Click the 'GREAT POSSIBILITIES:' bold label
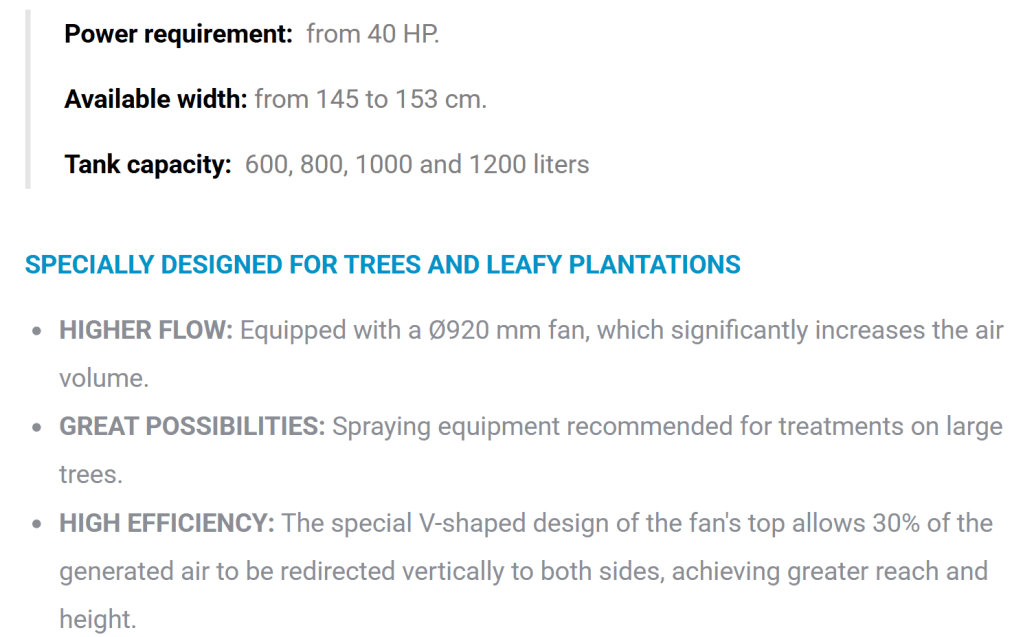 (192, 427)
